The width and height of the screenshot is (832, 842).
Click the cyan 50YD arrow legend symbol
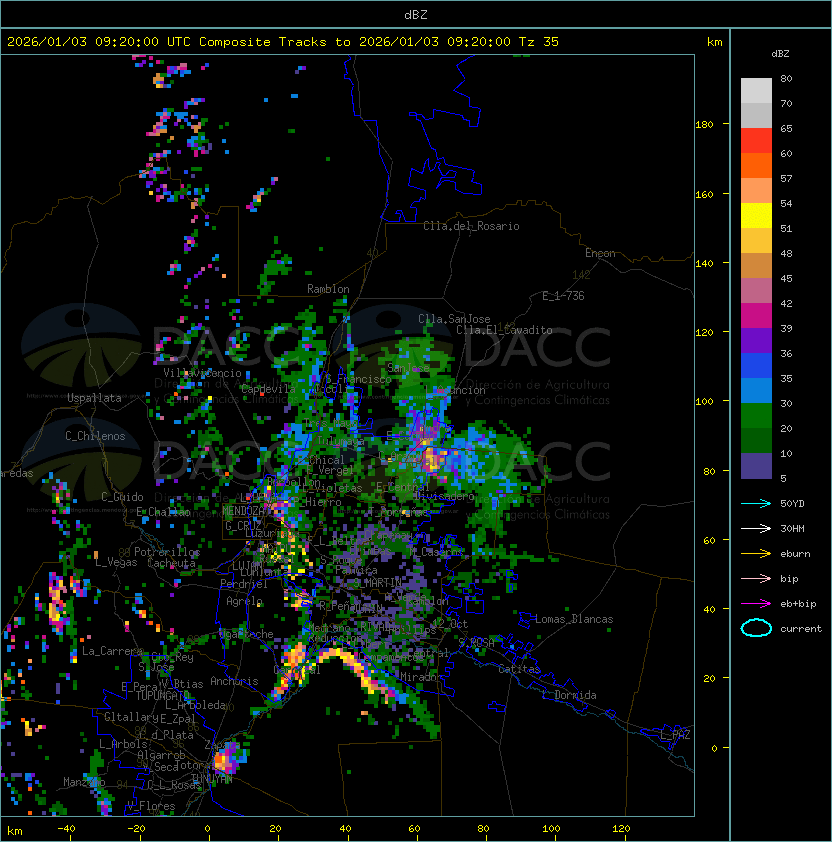756,503
